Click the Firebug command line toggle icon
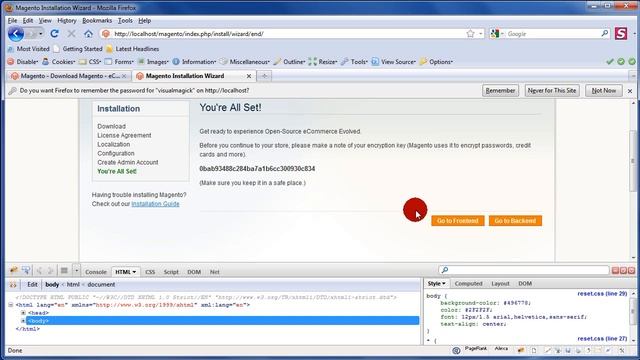 pos(64,271)
